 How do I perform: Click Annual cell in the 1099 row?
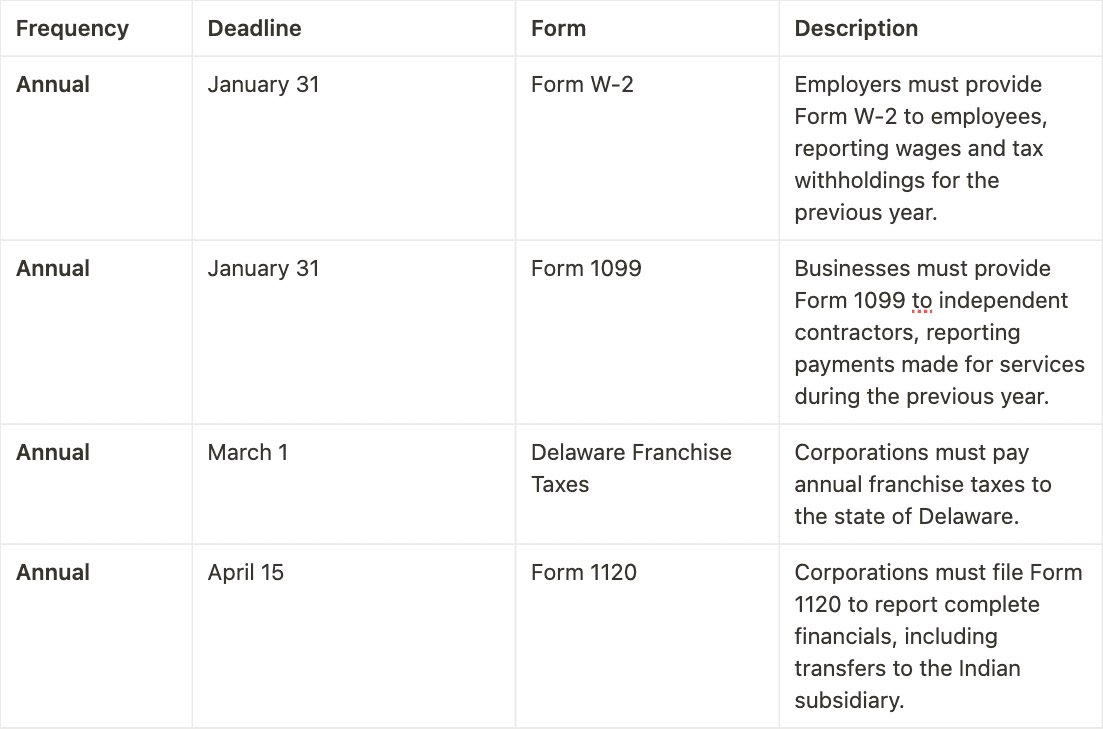(x=53, y=269)
